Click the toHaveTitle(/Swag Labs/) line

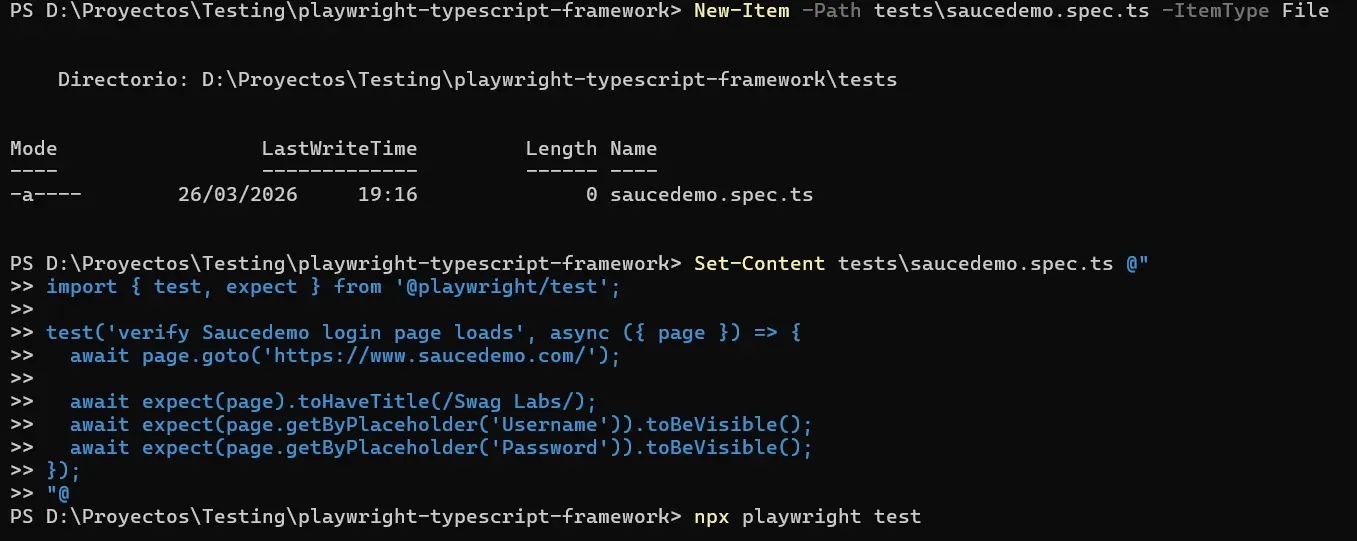tap(333, 402)
